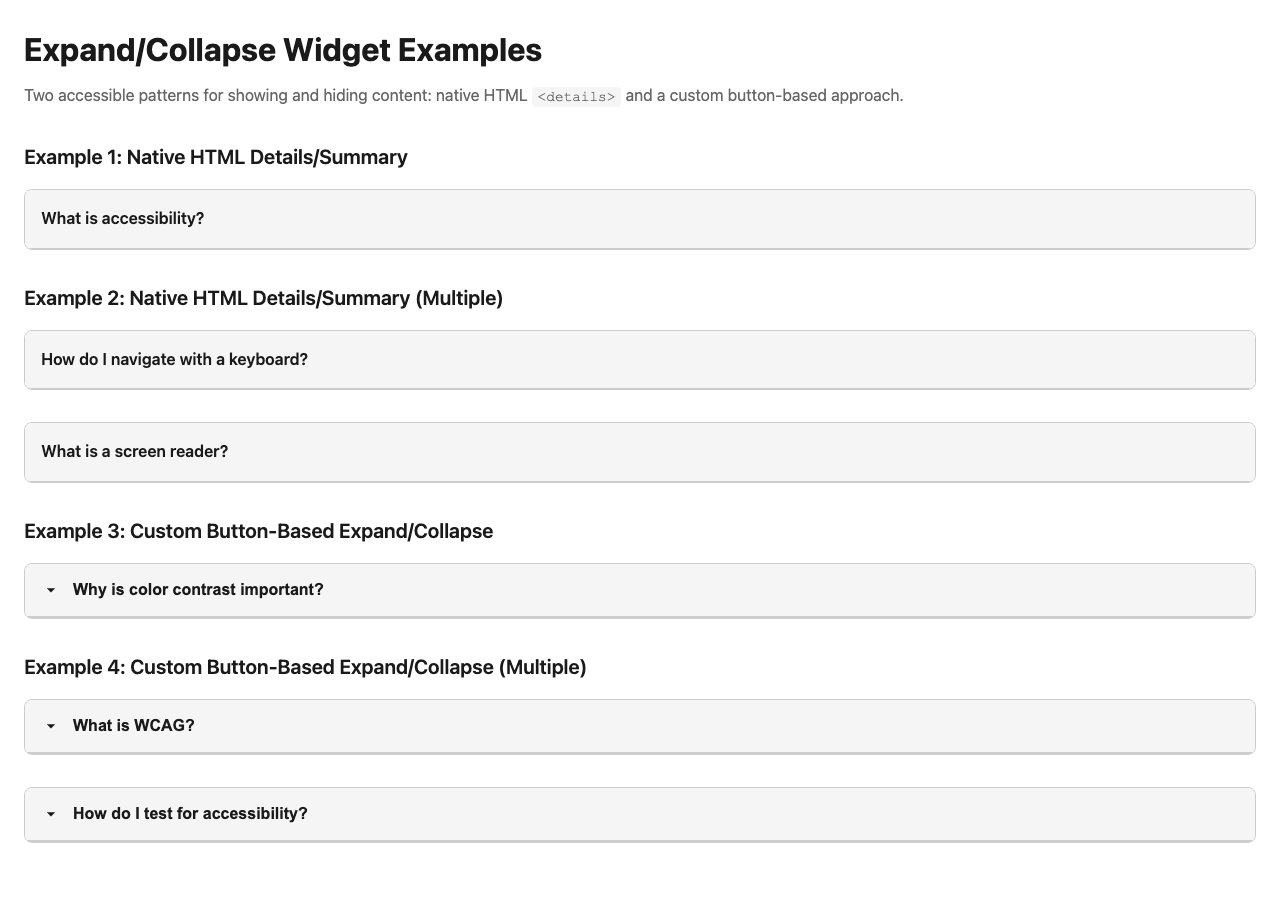Toggle 'How do I test for accessibility?' button
1280x899 pixels.
coord(190,814)
